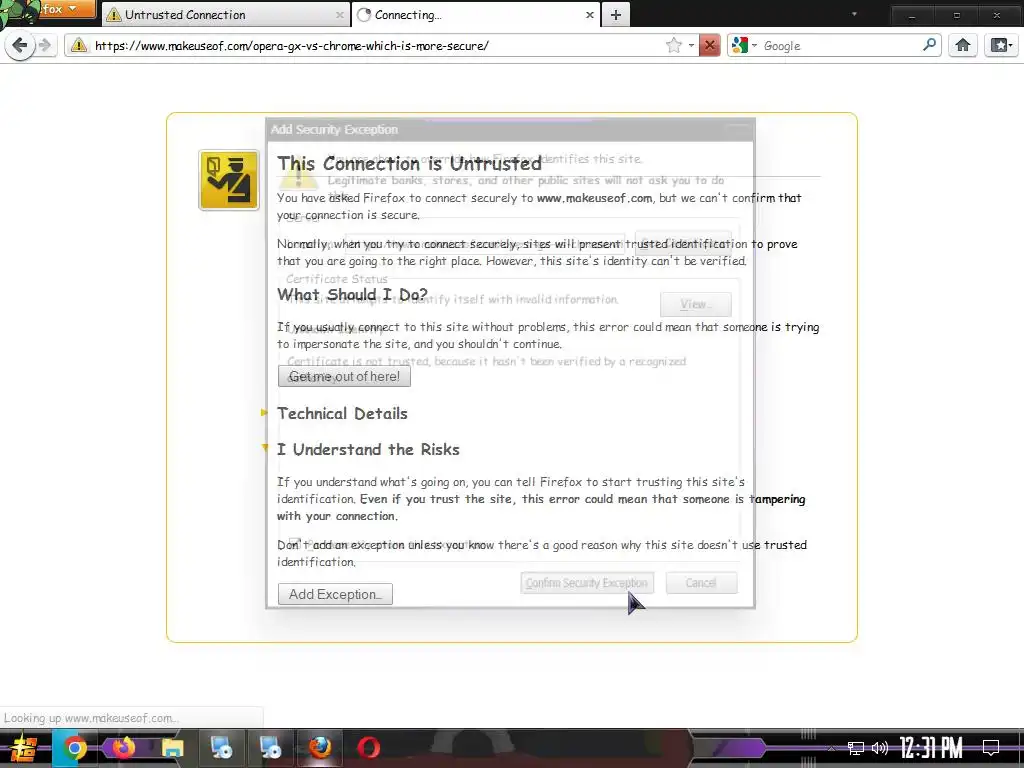Minimize the Firefox window

tap(912, 14)
